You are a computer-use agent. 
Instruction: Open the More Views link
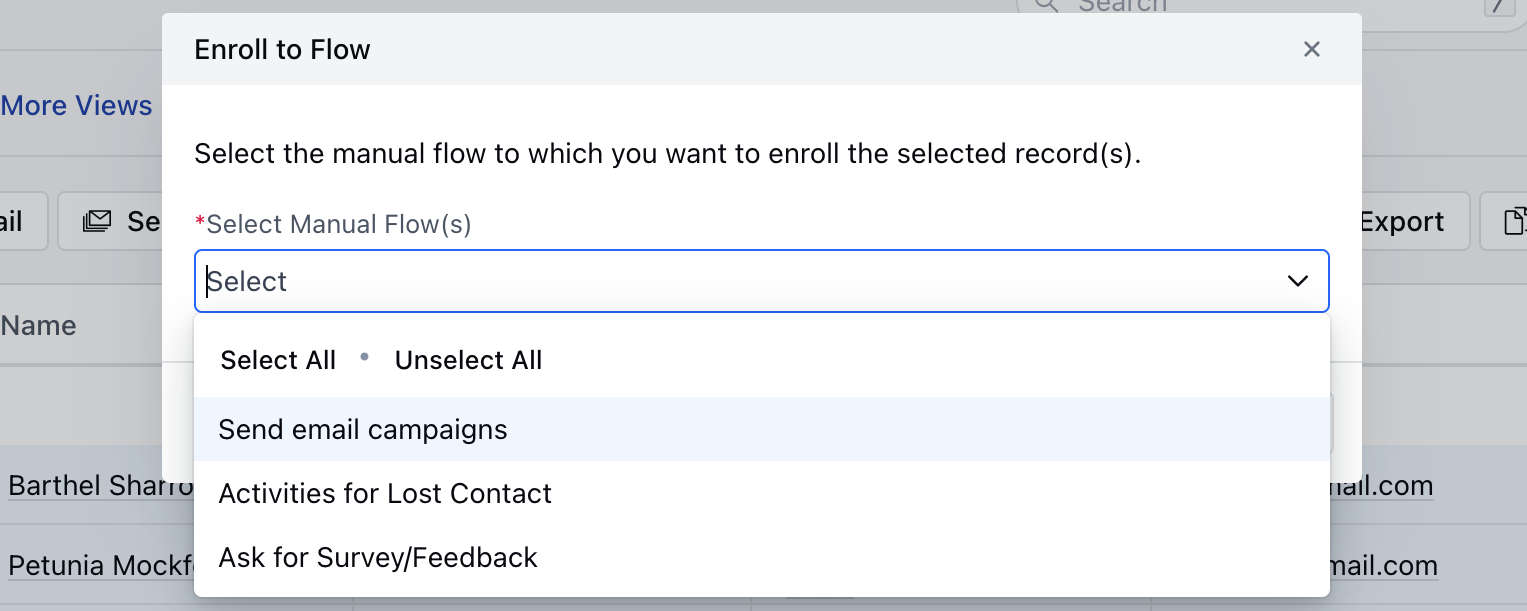[x=77, y=106]
